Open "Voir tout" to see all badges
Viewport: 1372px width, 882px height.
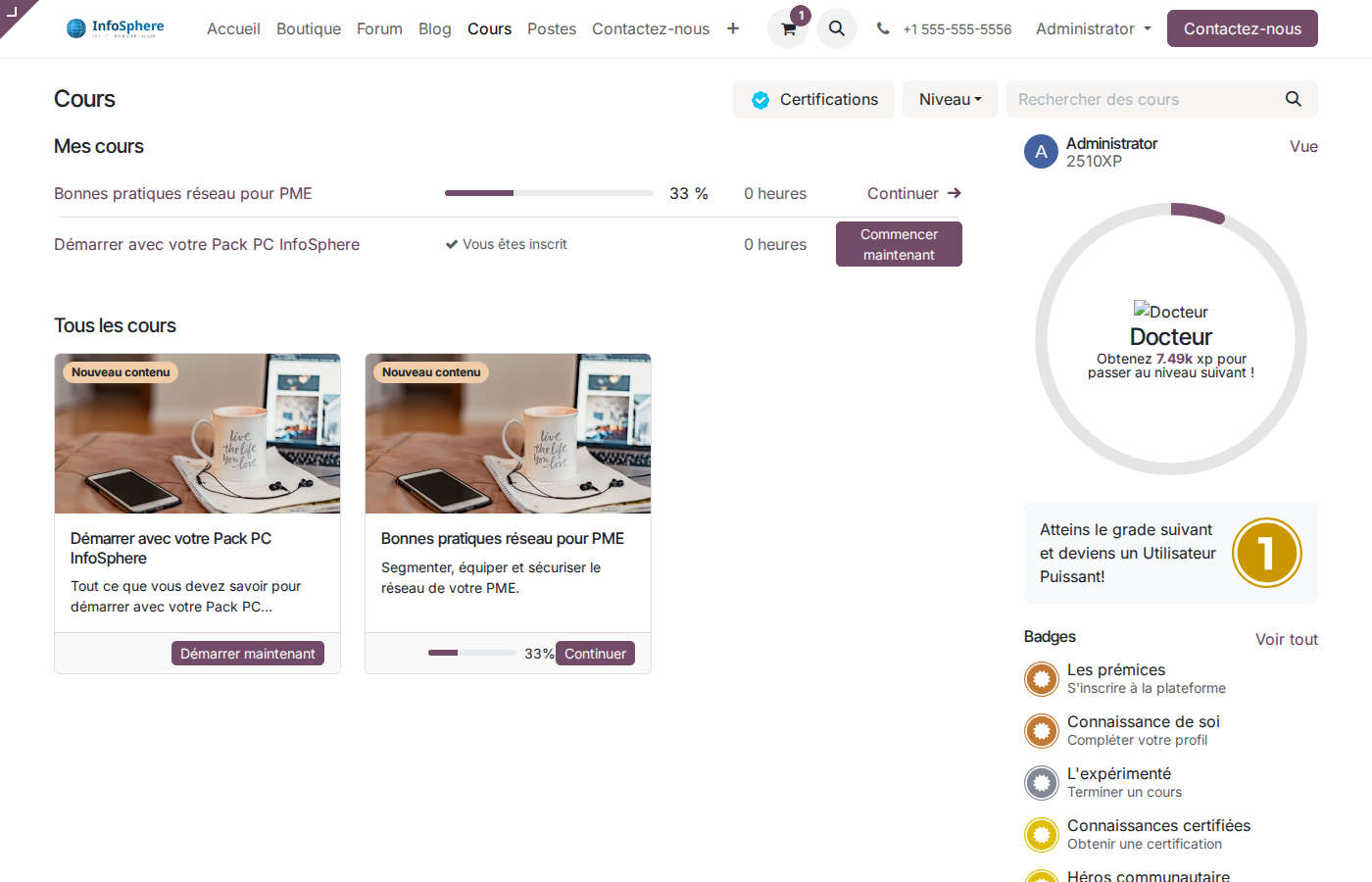[1286, 639]
